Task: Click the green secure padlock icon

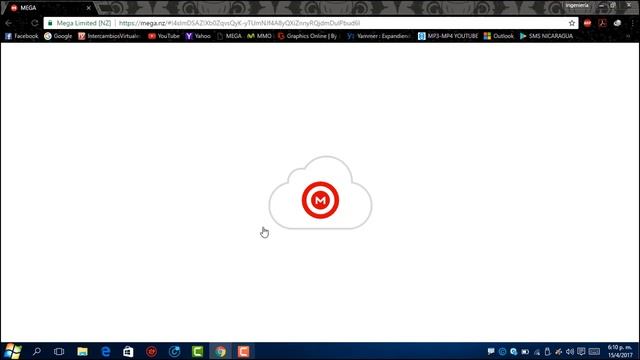Action: pyautogui.click(x=50, y=23)
